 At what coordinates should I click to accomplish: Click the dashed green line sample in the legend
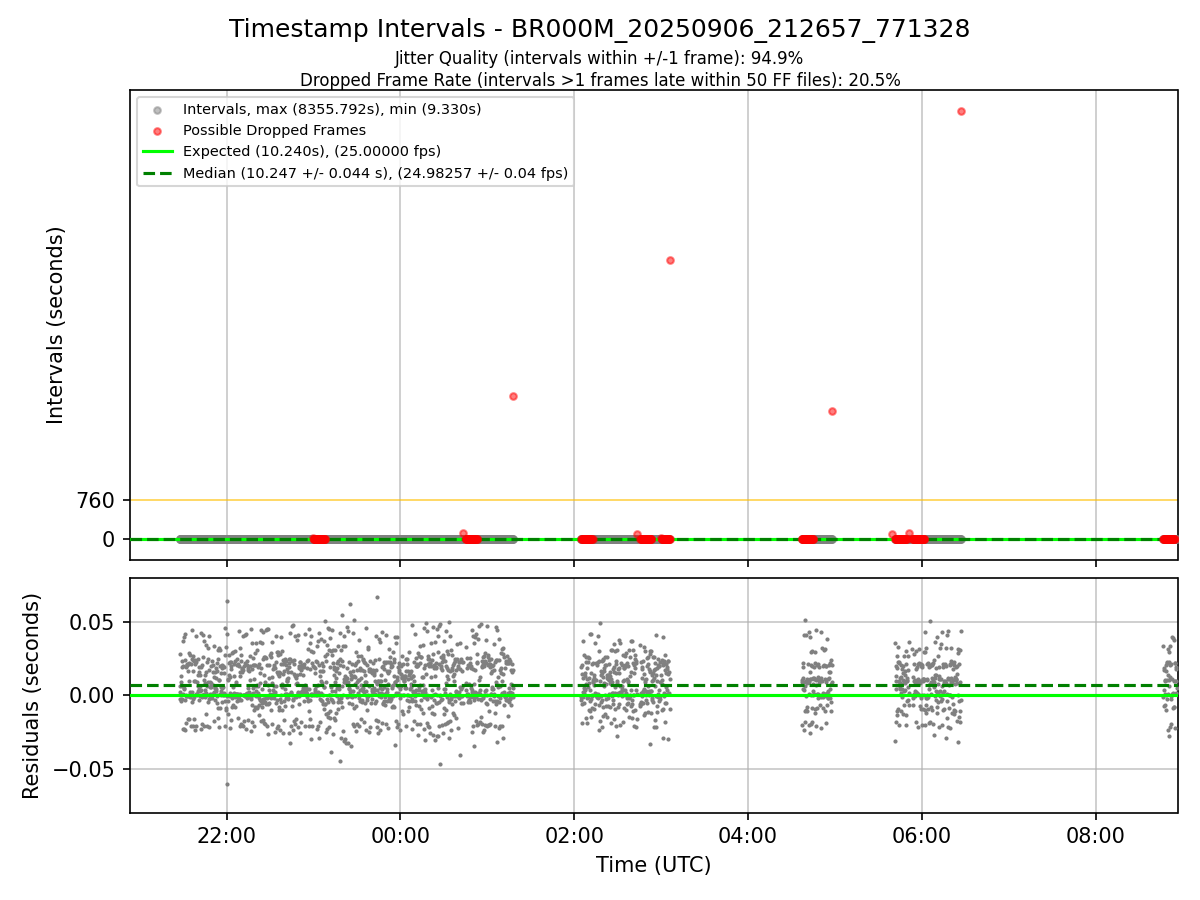pos(157,173)
